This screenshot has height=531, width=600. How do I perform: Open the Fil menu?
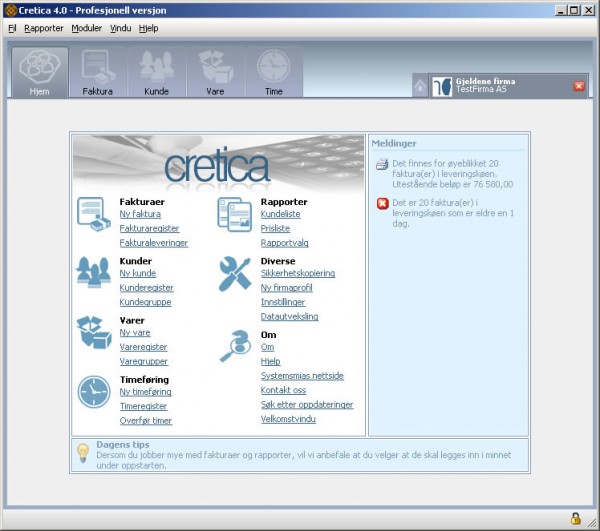[12, 28]
